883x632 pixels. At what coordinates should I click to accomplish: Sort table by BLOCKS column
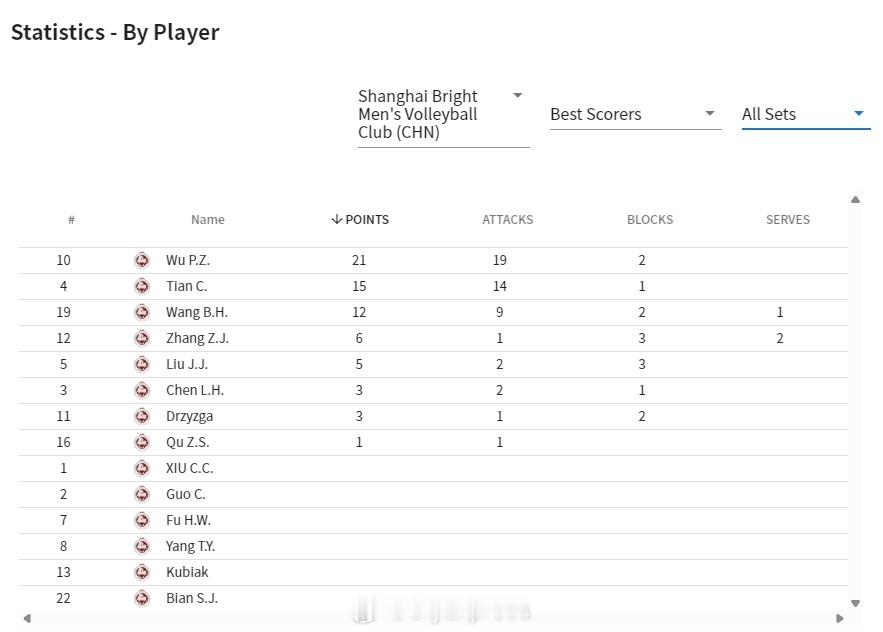pyautogui.click(x=650, y=220)
